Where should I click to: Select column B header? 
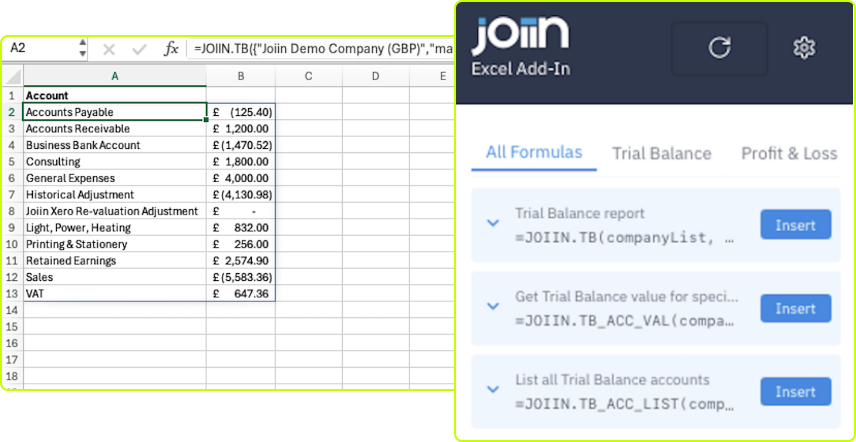pos(241,76)
